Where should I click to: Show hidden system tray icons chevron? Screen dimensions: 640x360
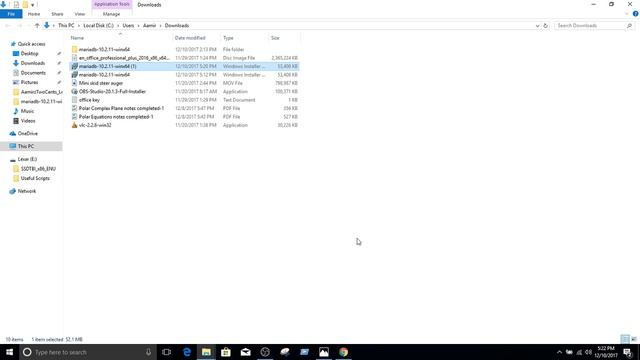(x=559, y=352)
